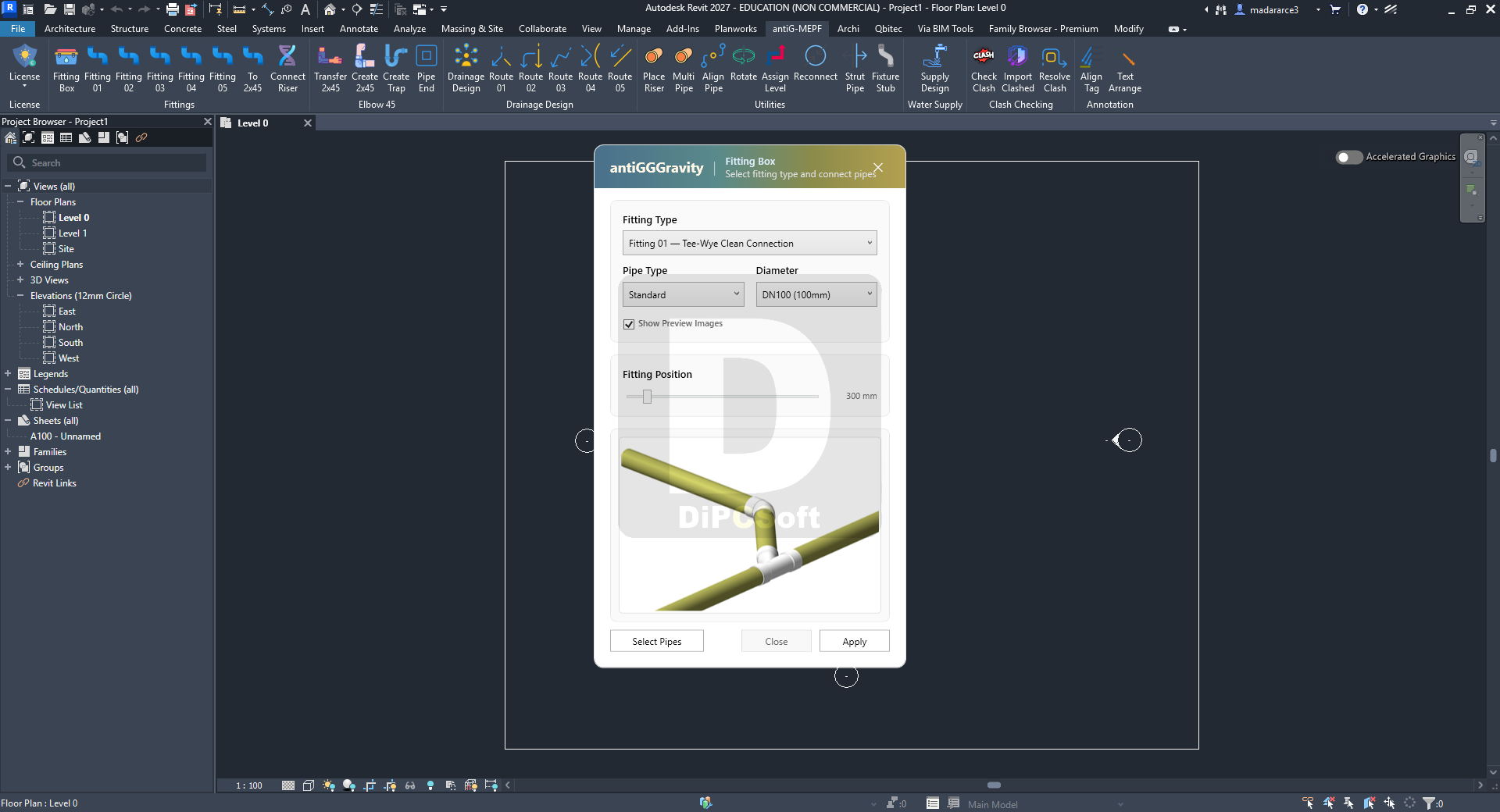Choose the Route 04 tool
This screenshot has height=812, width=1500.
coord(591,69)
